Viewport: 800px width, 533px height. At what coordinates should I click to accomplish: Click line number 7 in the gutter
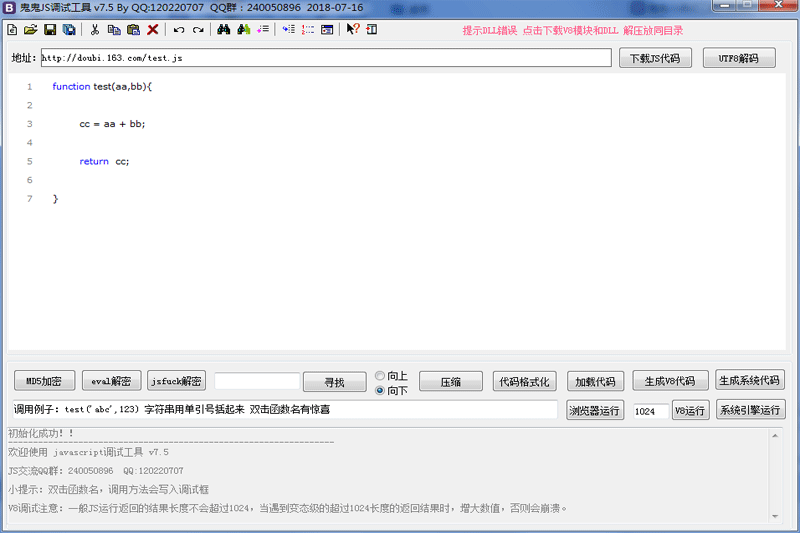tap(30, 198)
